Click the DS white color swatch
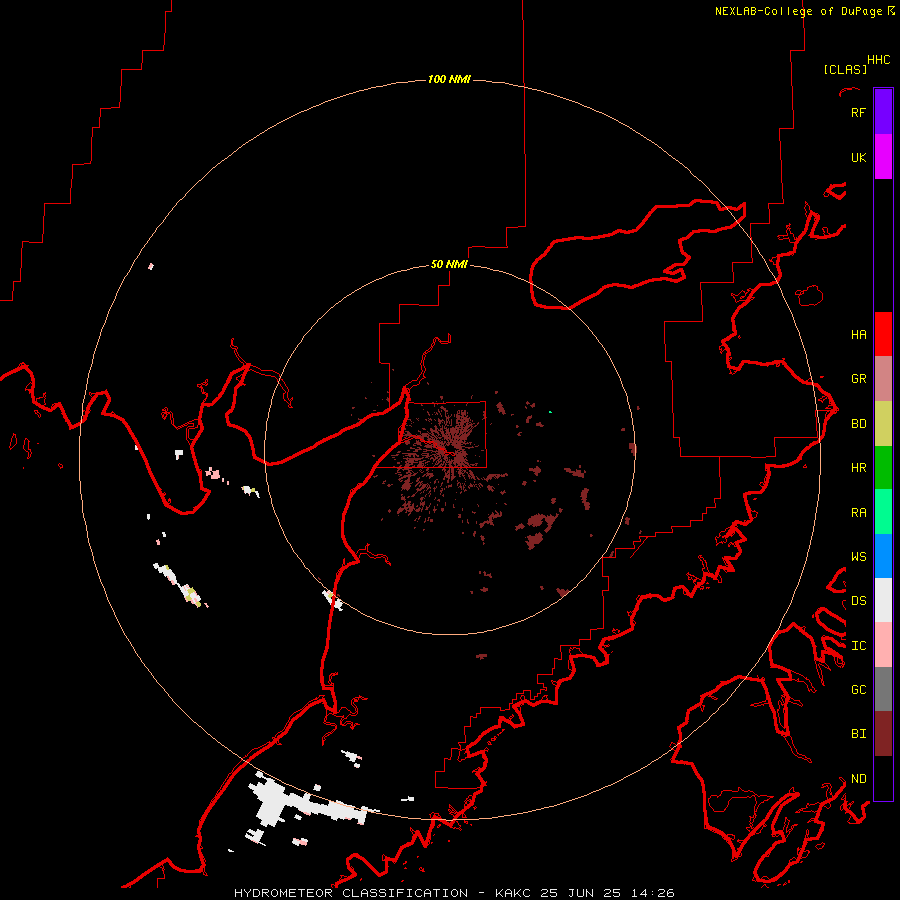Screen dimensions: 900x900 883,600
